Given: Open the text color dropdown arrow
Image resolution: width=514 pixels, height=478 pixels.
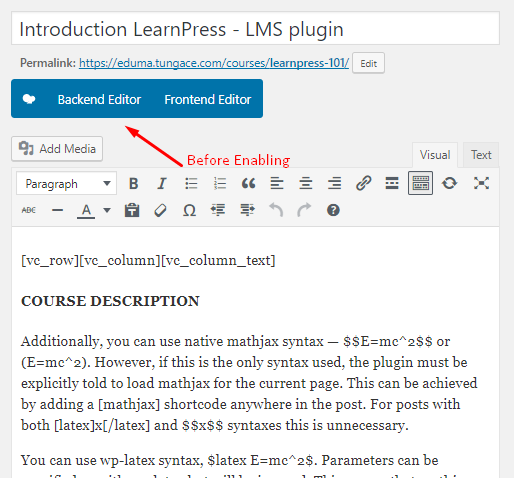Looking at the screenshot, I should click(107, 210).
